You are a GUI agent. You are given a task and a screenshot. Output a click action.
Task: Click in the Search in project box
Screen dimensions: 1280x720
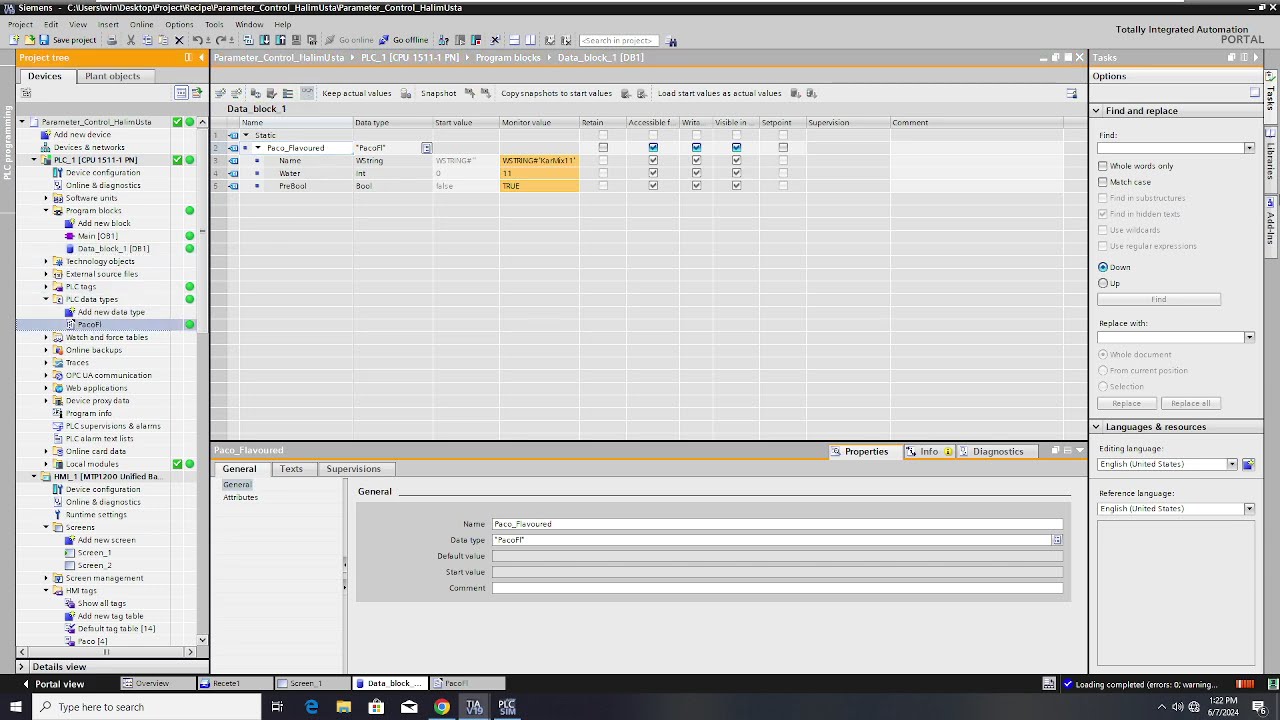coord(620,41)
